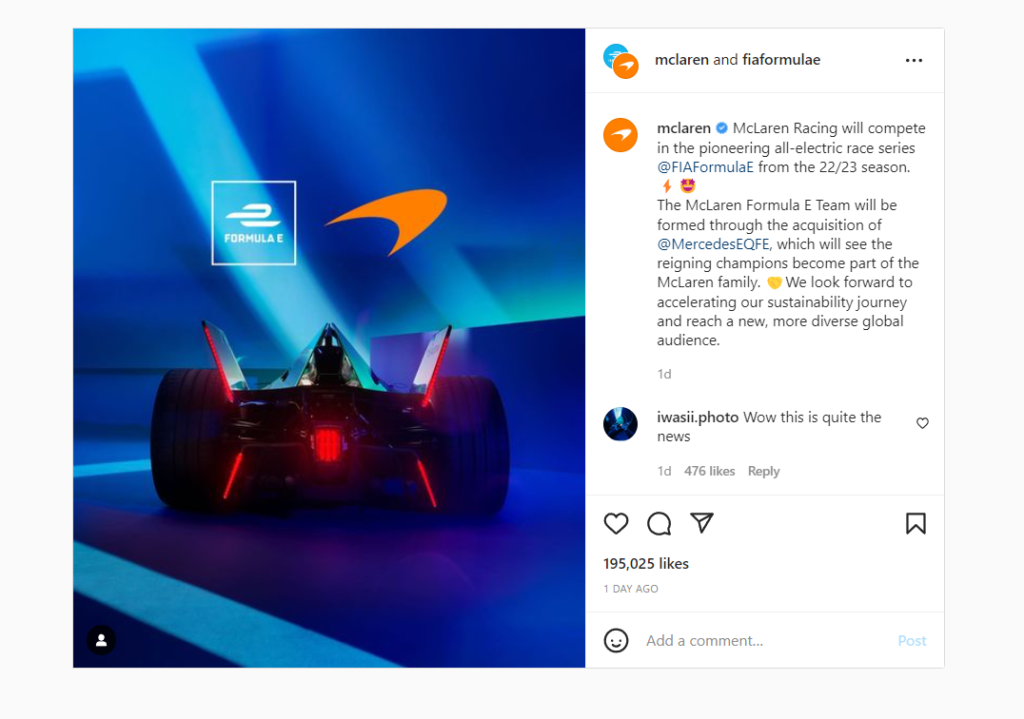Viewport: 1024px width, 719px height.
Task: Save the post with the bookmark icon
Action: point(916,524)
